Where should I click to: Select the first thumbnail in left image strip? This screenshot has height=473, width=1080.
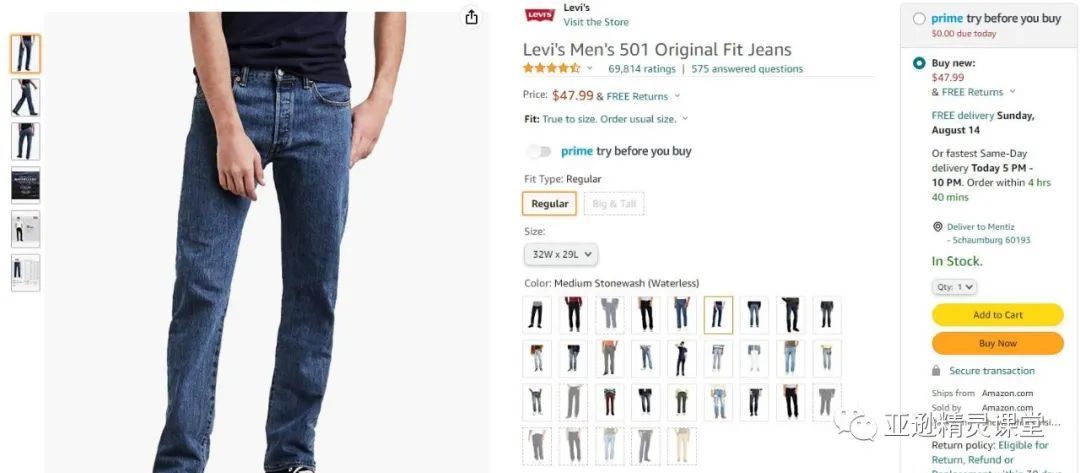click(x=26, y=53)
